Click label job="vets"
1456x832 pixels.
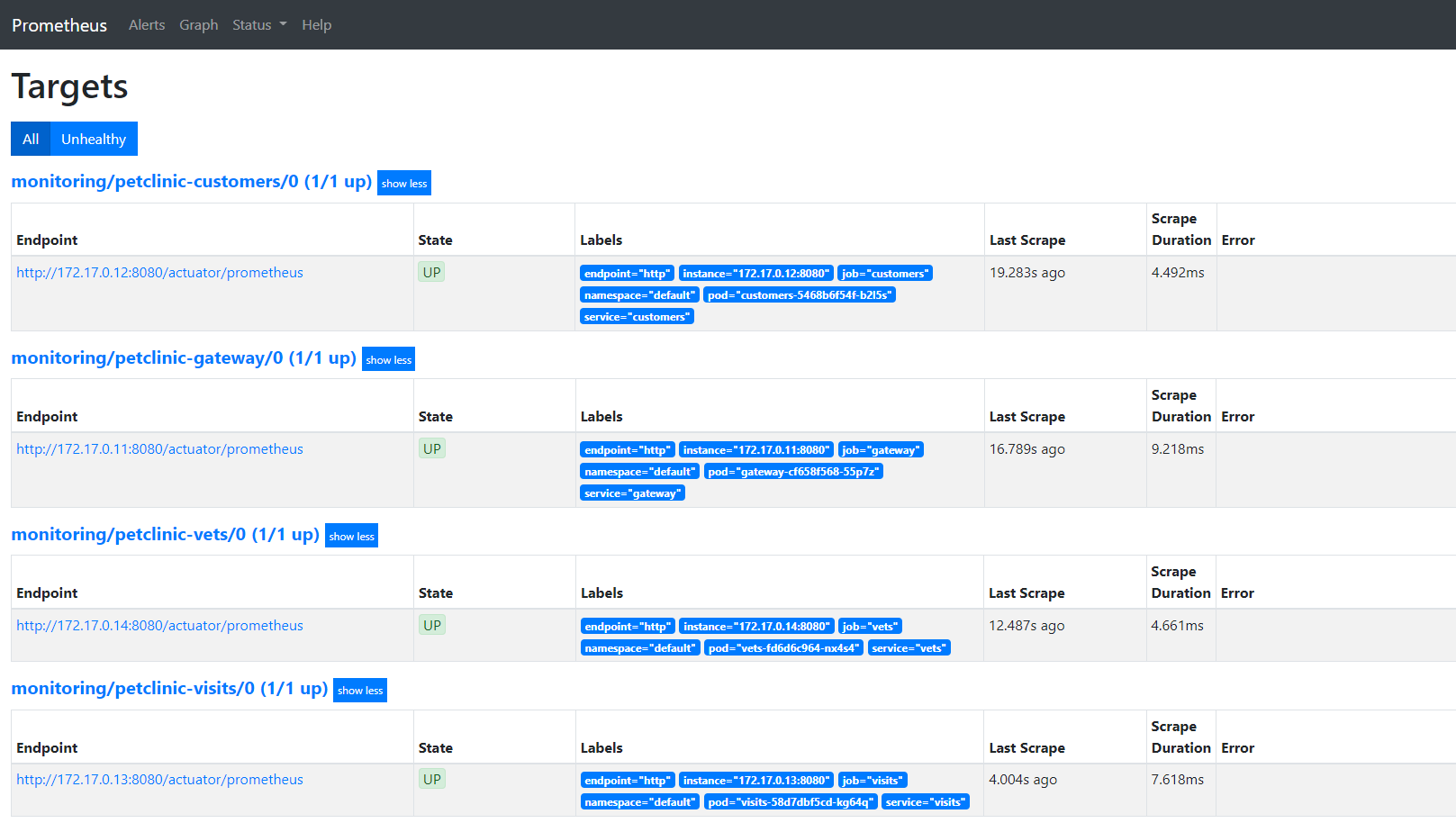[871, 627]
